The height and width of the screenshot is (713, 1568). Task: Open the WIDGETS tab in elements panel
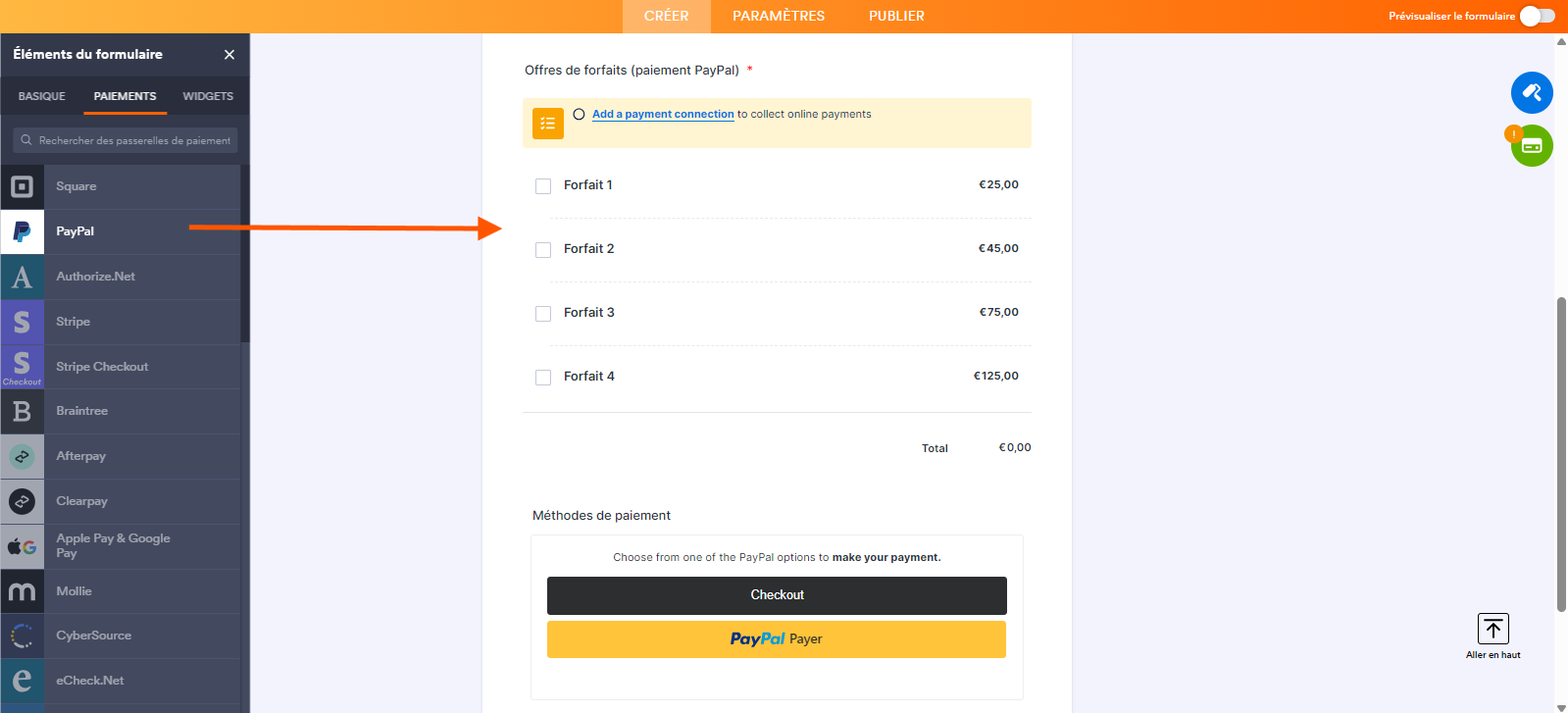click(x=208, y=96)
